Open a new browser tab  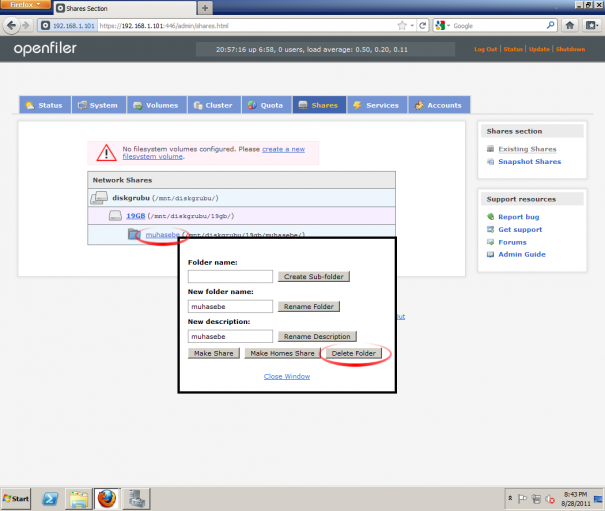pyautogui.click(x=205, y=8)
